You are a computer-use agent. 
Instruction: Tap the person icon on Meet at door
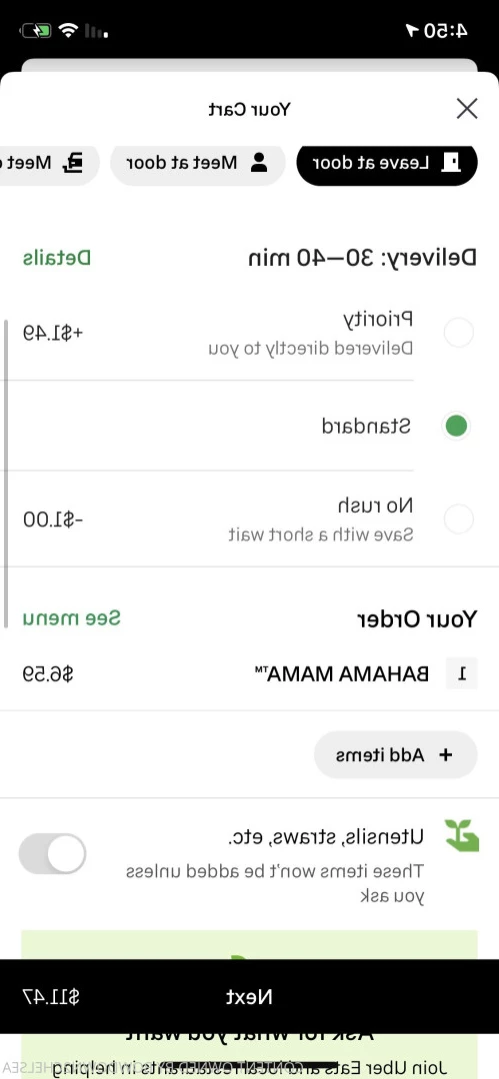(x=259, y=162)
